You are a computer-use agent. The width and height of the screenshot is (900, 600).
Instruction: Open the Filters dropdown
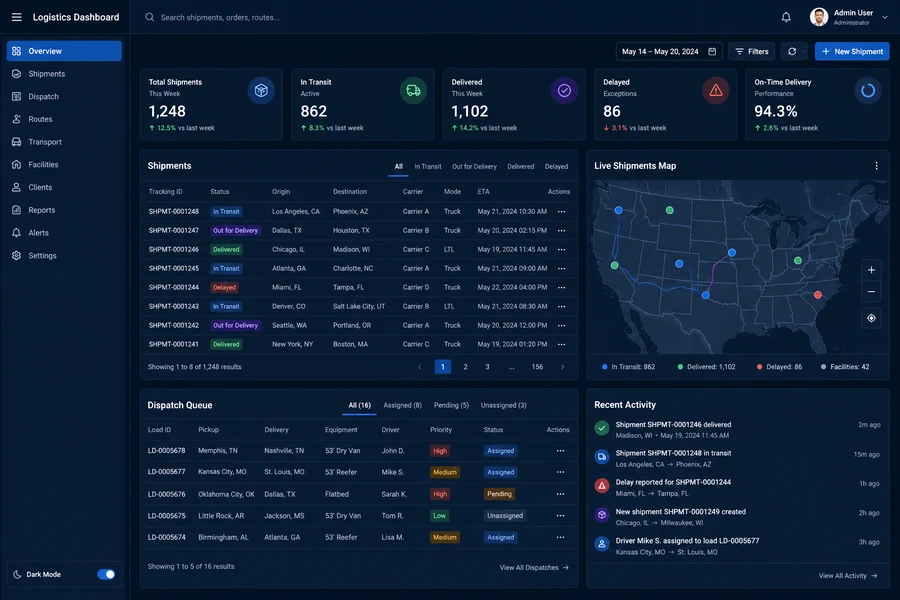coord(752,52)
